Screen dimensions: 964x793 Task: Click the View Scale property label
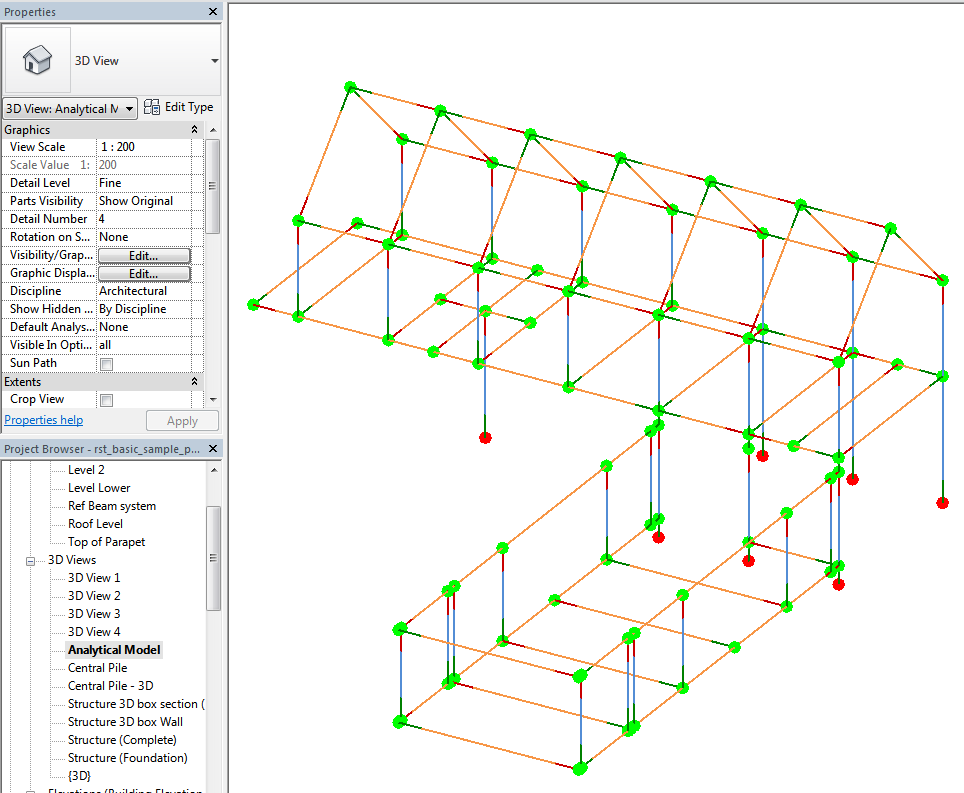pyautogui.click(x=38, y=147)
